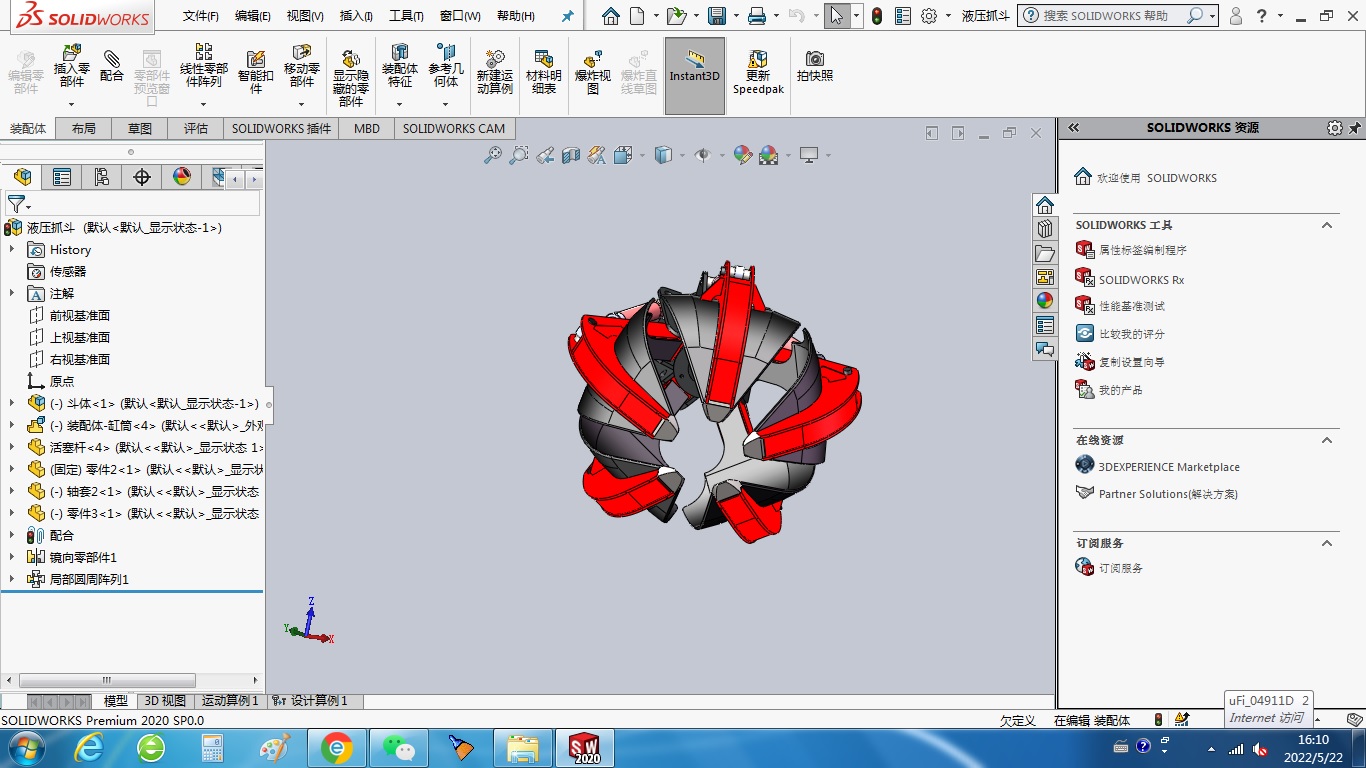Switch to the 运动算例 1 bottom tab
Image resolution: width=1366 pixels, height=768 pixels.
pyautogui.click(x=230, y=701)
